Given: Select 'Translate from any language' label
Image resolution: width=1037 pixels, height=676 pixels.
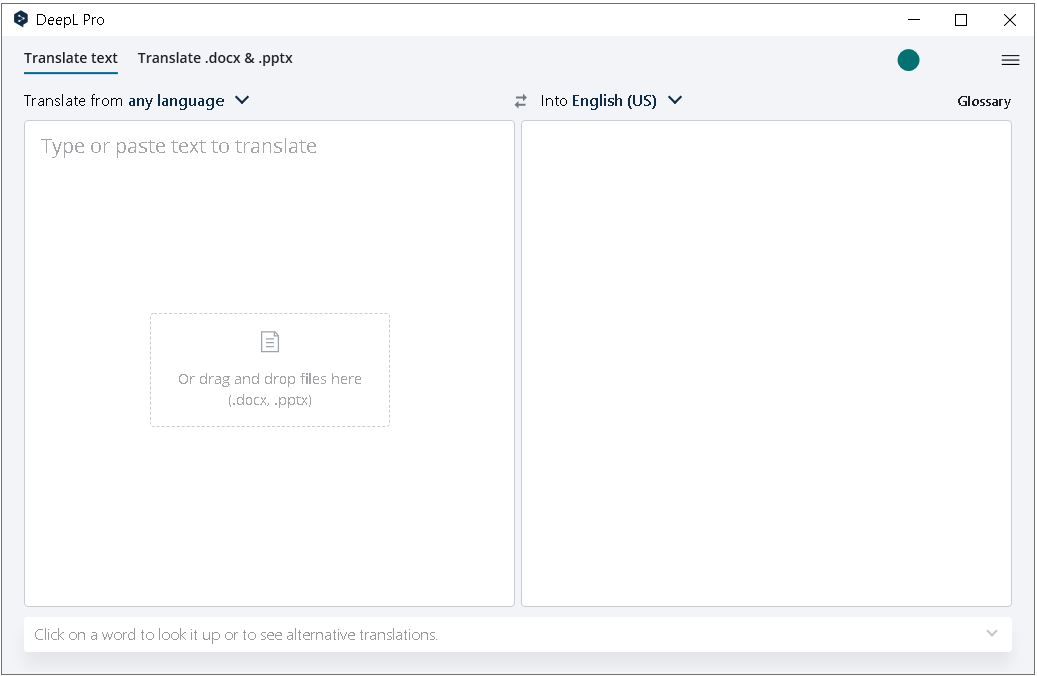Looking at the screenshot, I should (x=124, y=101).
